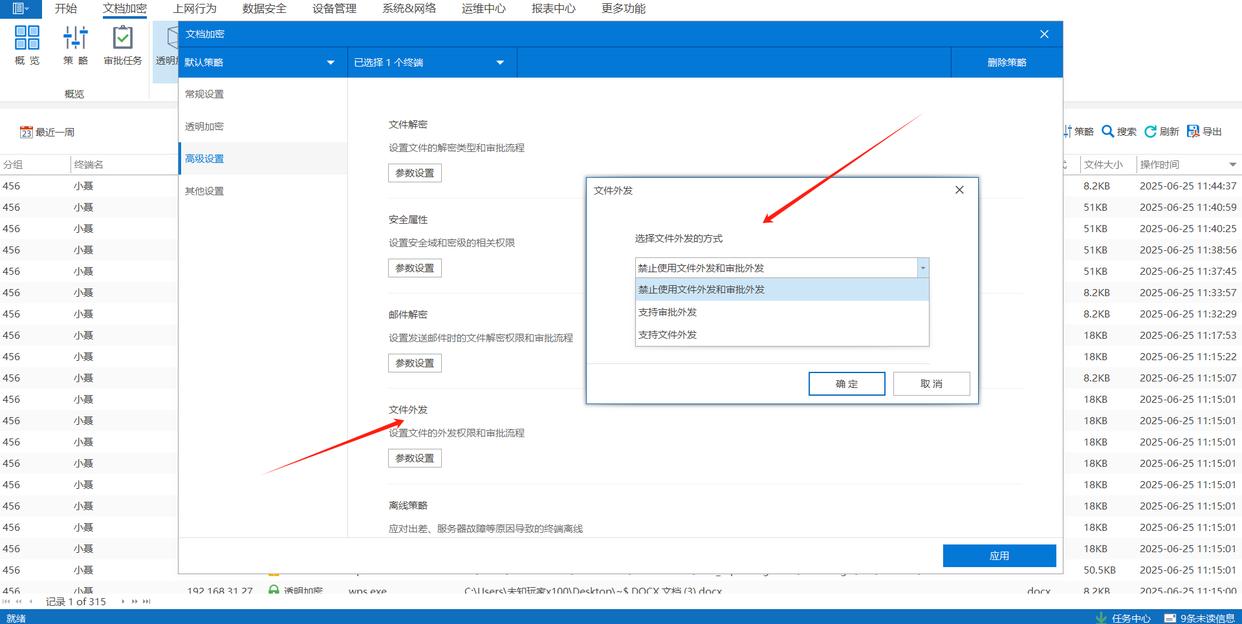Click 参数设置 under 文件外发 section
The width and height of the screenshot is (1242, 624).
coord(415,458)
